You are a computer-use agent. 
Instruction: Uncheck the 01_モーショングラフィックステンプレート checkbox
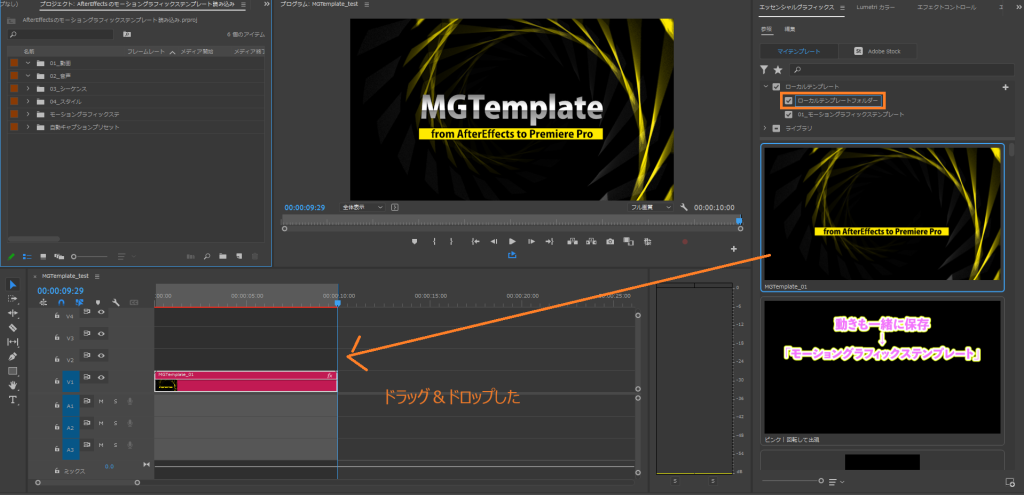(x=789, y=114)
